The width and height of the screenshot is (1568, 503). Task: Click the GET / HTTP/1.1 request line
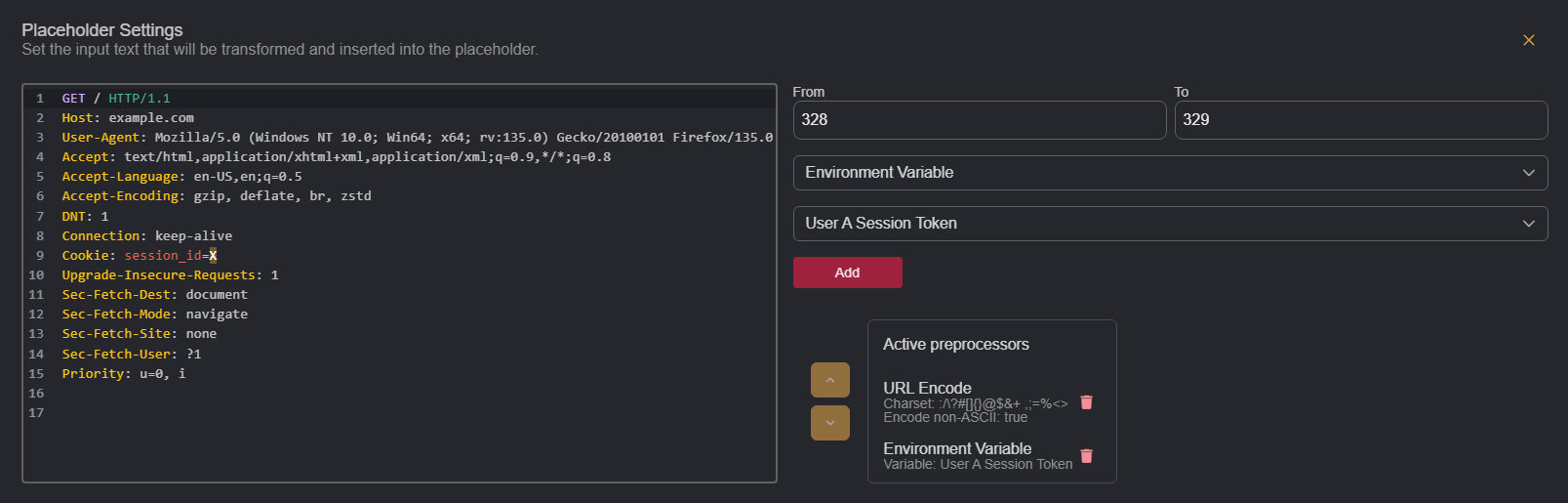(116, 99)
